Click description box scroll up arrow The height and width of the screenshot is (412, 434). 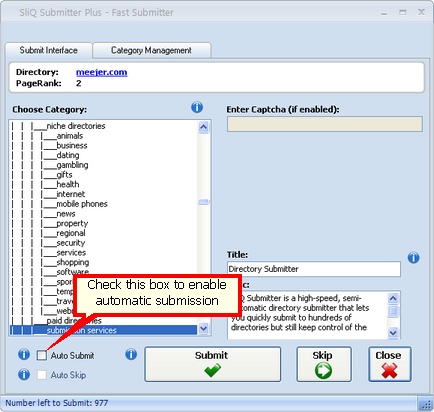393,298
